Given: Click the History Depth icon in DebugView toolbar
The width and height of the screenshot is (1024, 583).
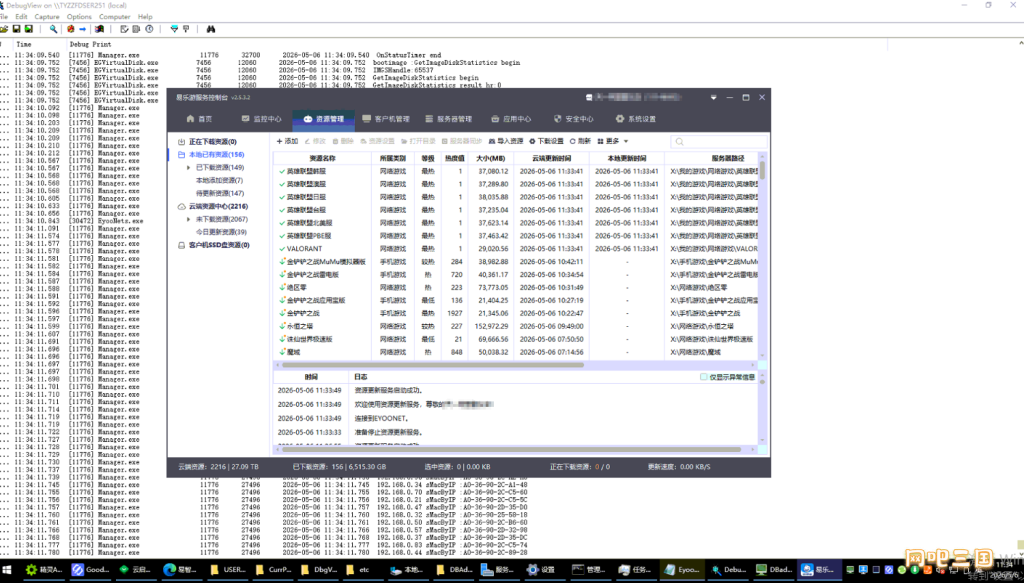Looking at the screenshot, I should click(x=136, y=29).
